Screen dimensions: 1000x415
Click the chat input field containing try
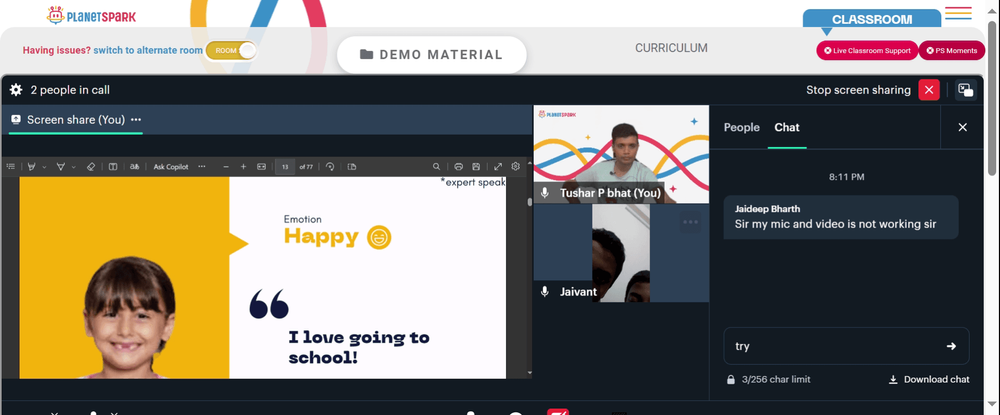click(x=846, y=346)
